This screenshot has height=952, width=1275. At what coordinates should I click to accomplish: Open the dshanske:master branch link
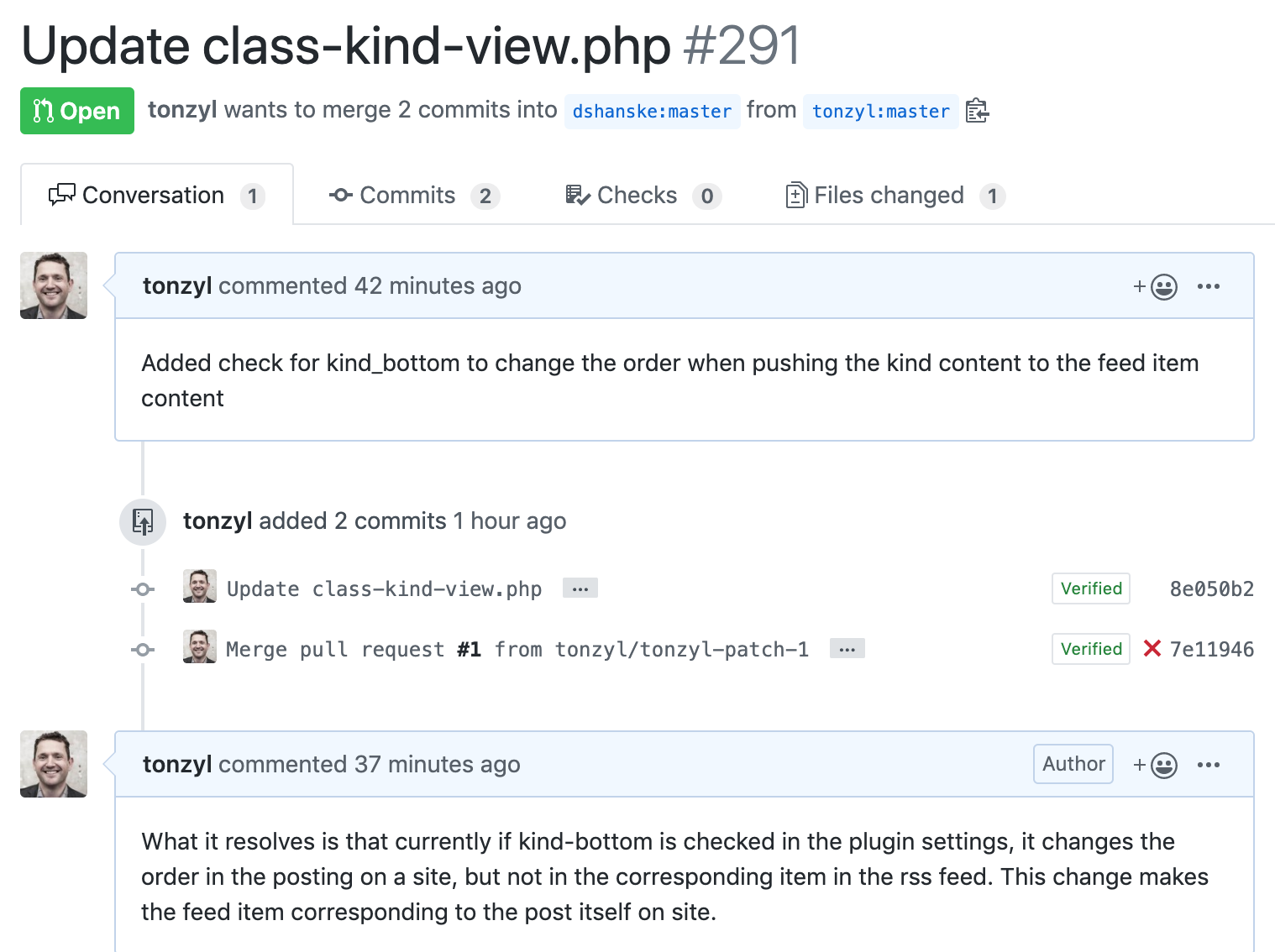pos(652,112)
